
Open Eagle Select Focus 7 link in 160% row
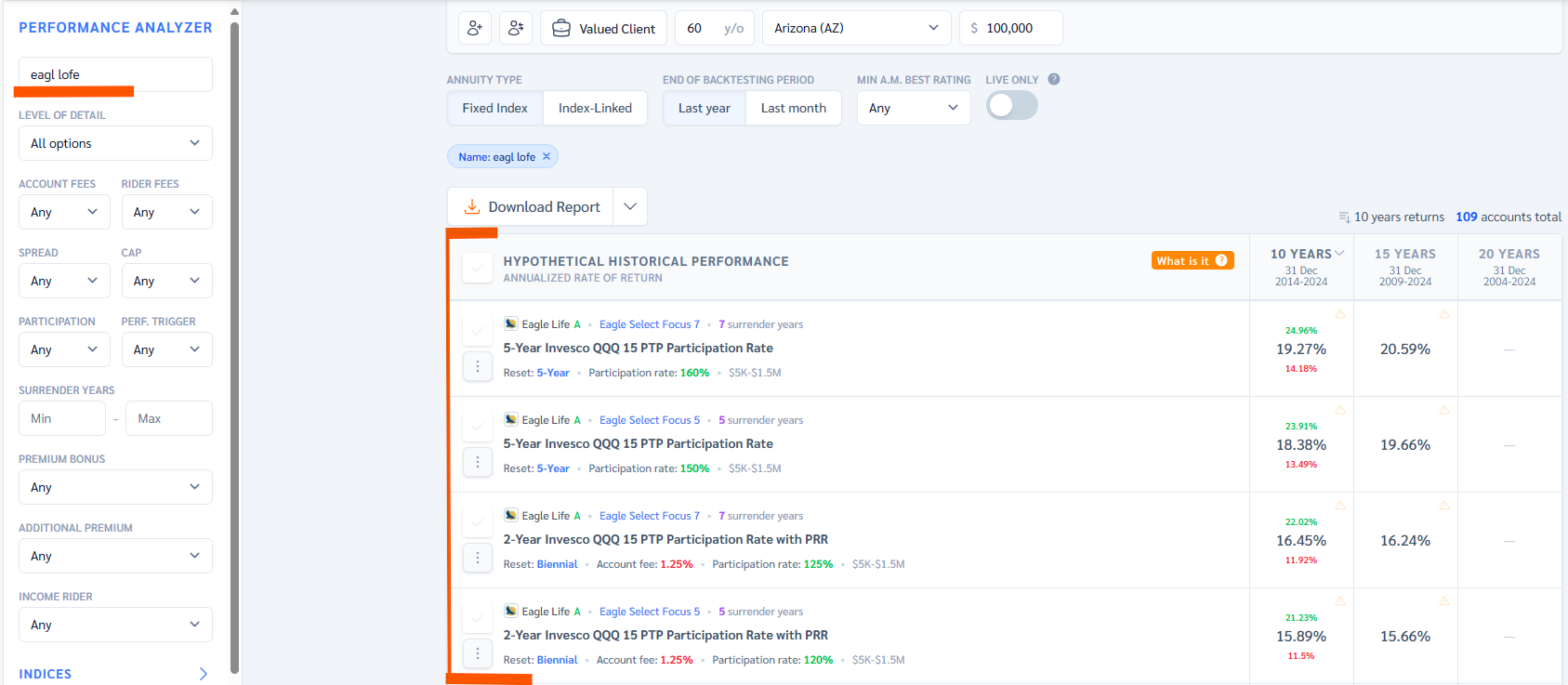point(650,324)
